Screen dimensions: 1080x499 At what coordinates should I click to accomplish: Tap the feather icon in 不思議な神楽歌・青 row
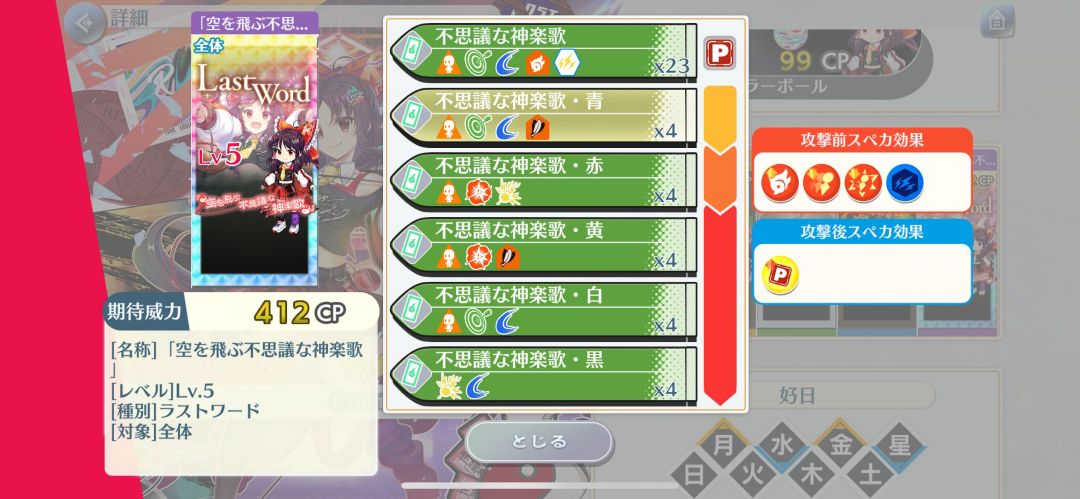[537, 128]
